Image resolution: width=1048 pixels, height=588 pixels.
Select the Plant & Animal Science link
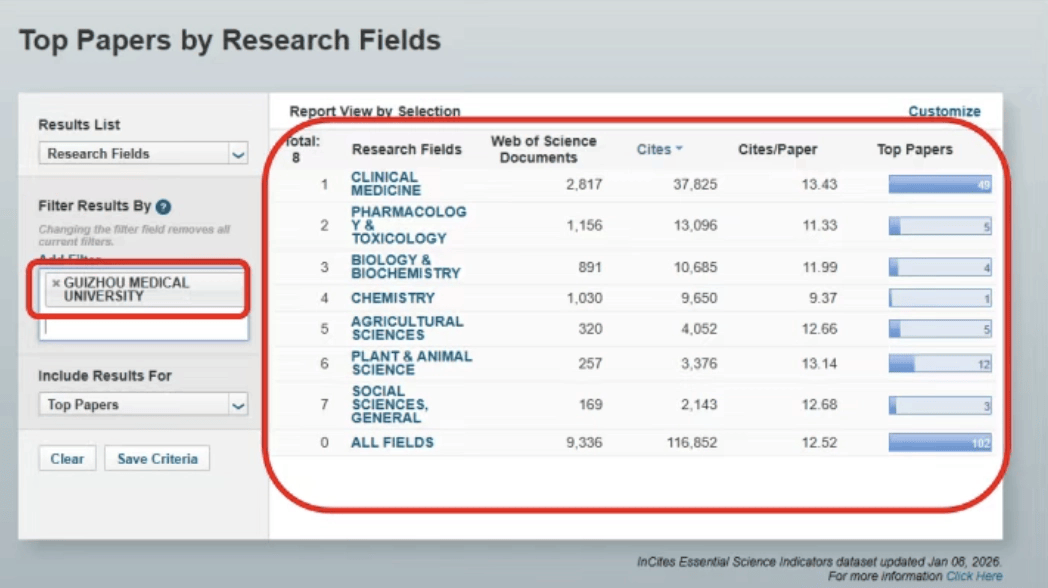[x=411, y=363]
